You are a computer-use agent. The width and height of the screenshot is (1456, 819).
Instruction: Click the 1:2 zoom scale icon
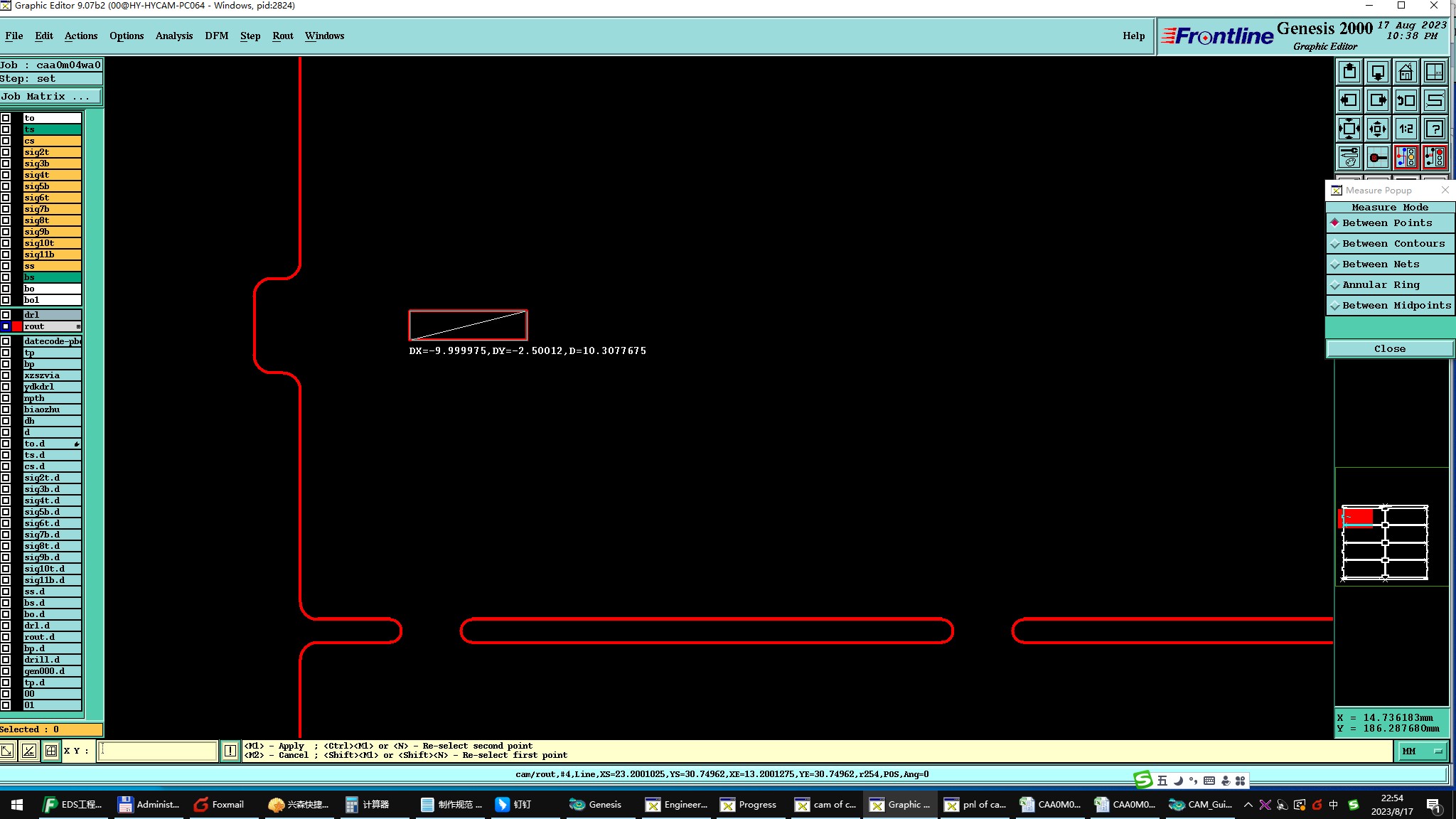point(1406,129)
